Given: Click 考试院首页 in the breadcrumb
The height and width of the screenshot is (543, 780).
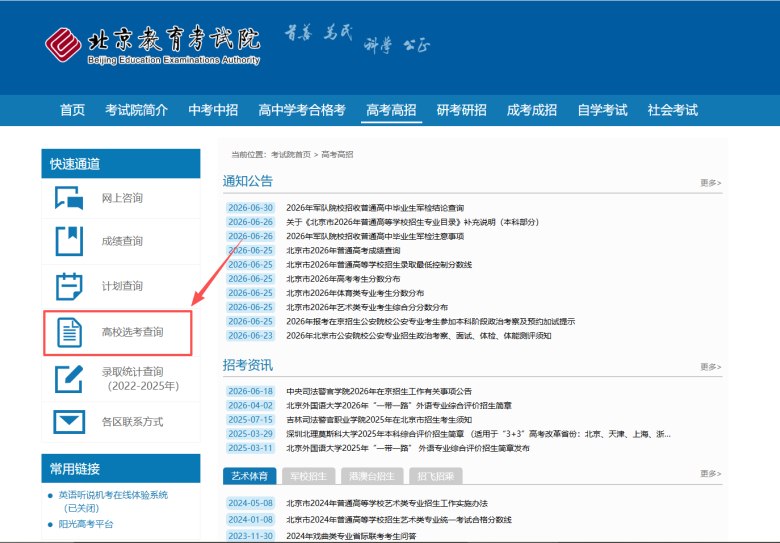Looking at the screenshot, I should coord(291,155).
